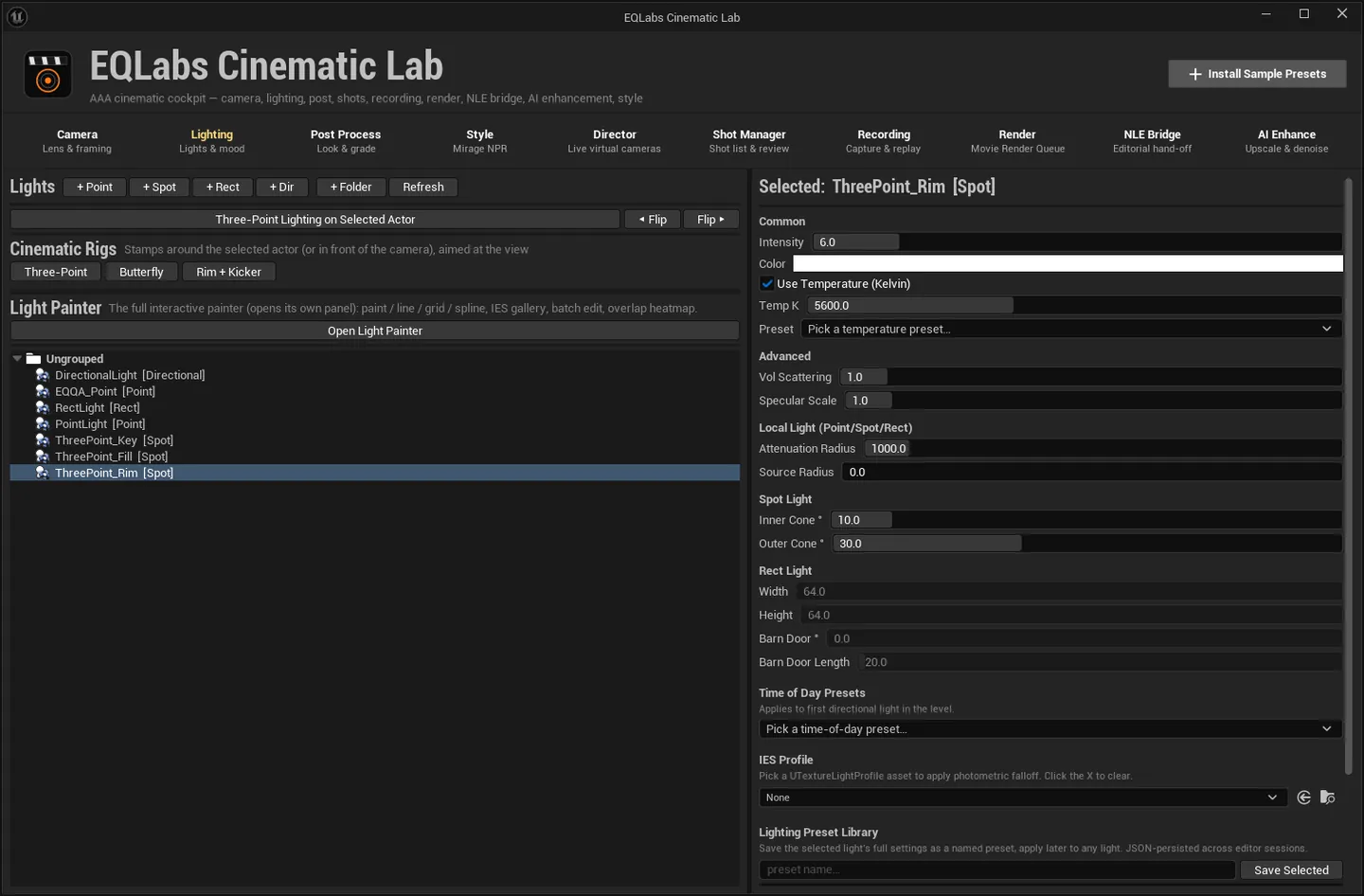Open the NLE Bridge tab
The height and width of the screenshot is (896, 1364).
[x=1152, y=141]
